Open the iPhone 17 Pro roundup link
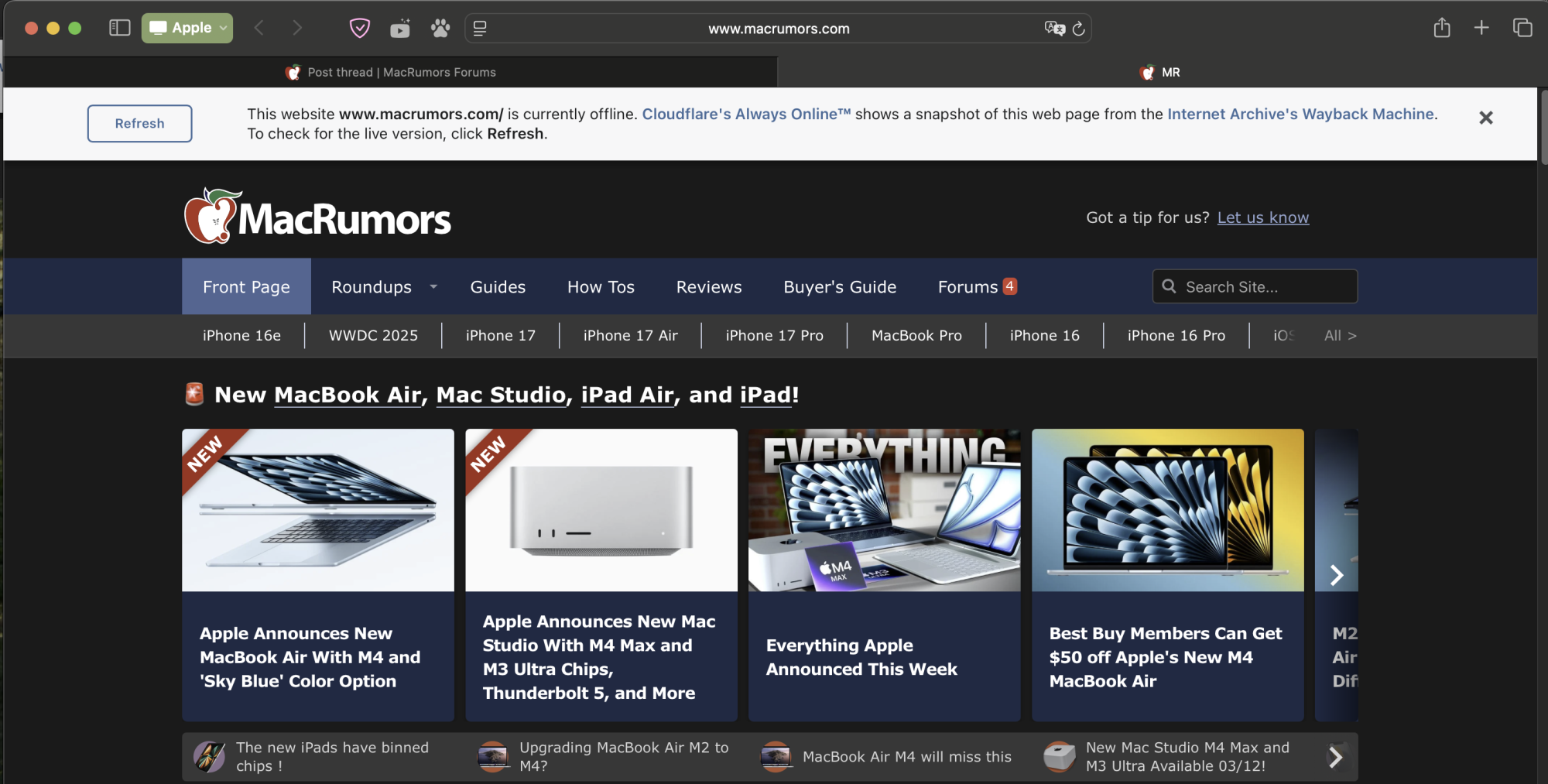 (774, 335)
